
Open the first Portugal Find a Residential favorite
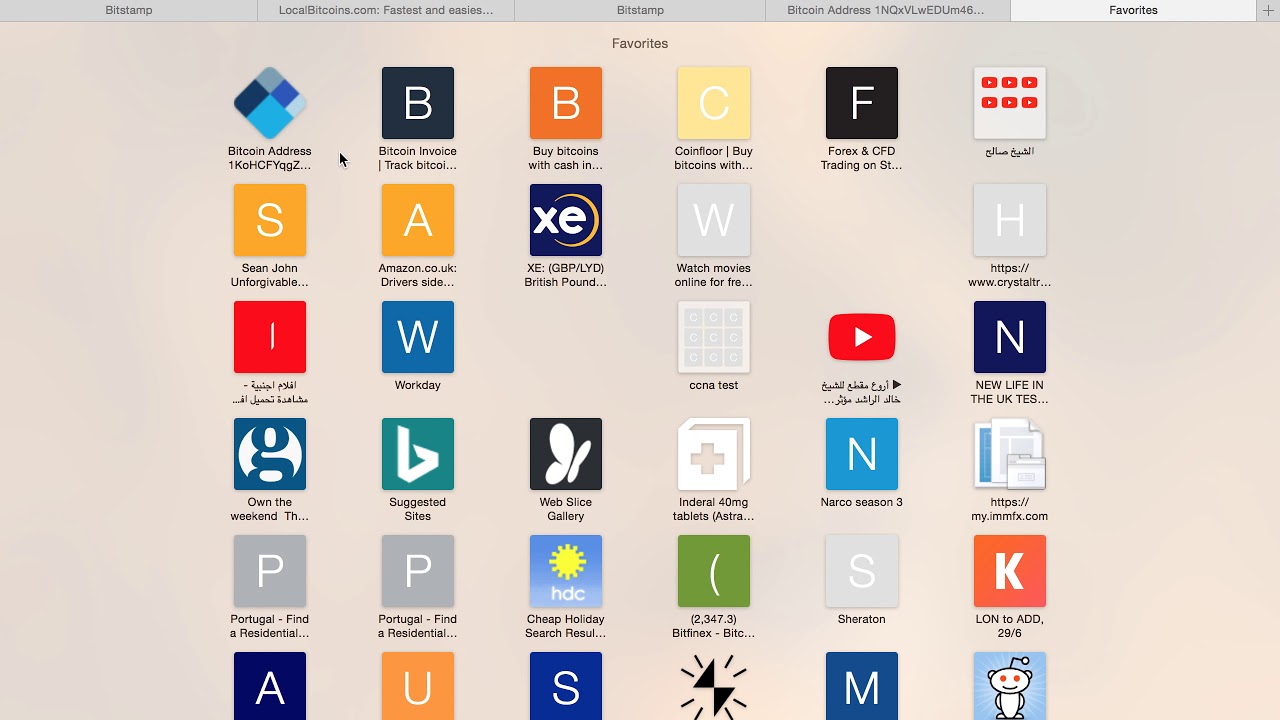[x=270, y=571]
